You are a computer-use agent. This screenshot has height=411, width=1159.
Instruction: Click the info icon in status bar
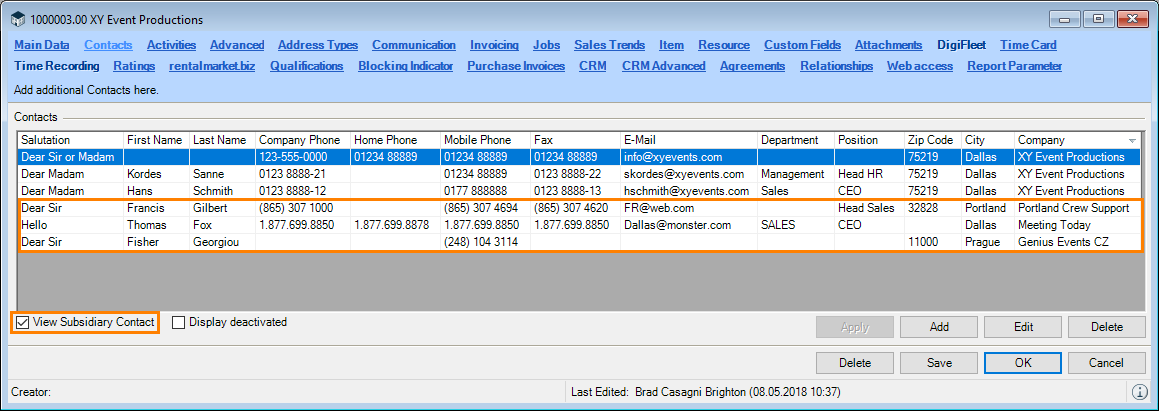1139,392
